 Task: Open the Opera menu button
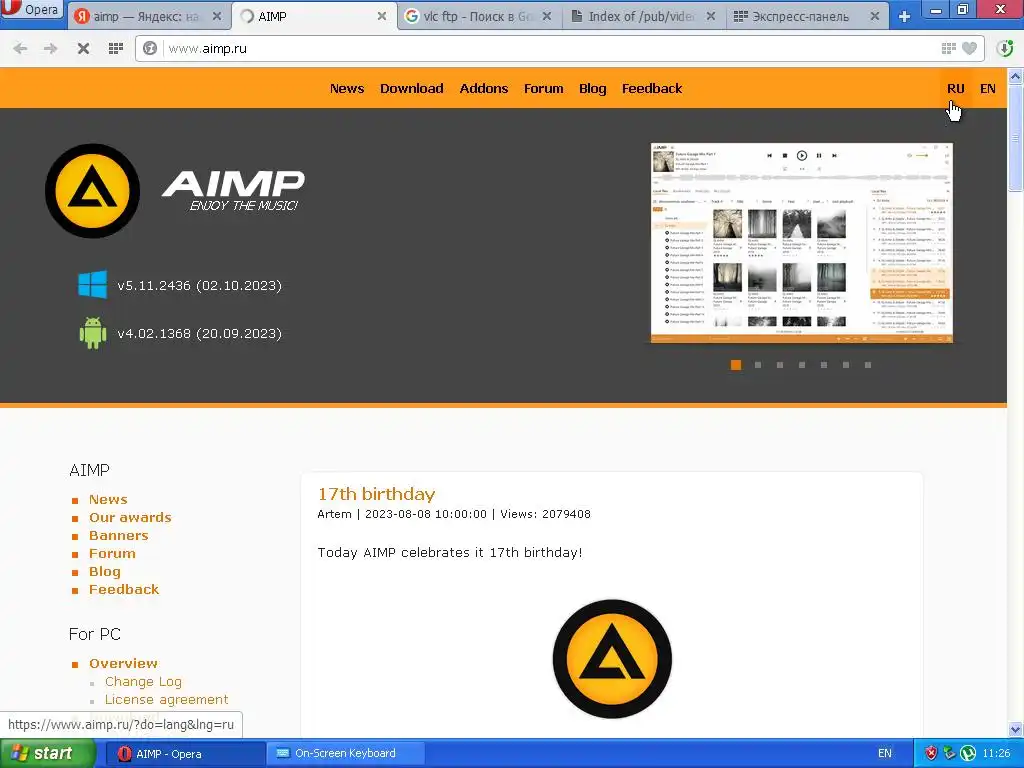point(31,9)
